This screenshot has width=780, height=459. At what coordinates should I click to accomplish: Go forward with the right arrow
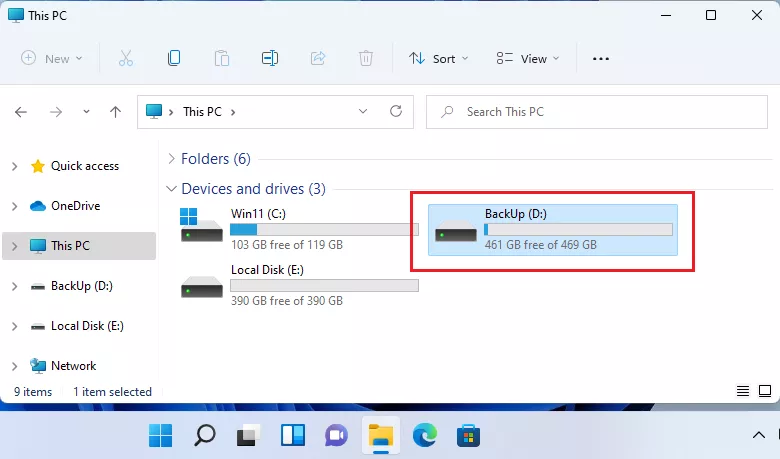tap(56, 112)
